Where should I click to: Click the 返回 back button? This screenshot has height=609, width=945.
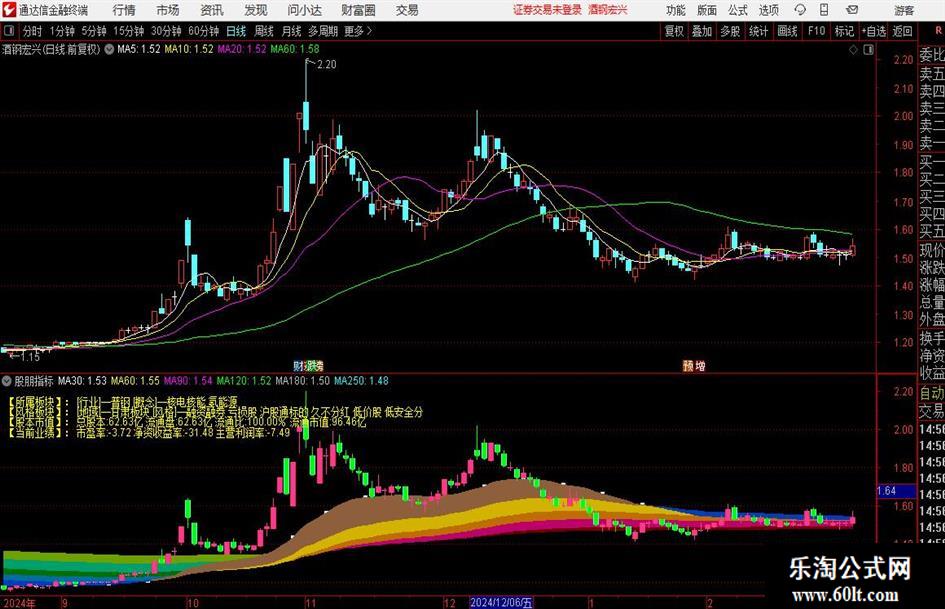pyautogui.click(x=902, y=31)
